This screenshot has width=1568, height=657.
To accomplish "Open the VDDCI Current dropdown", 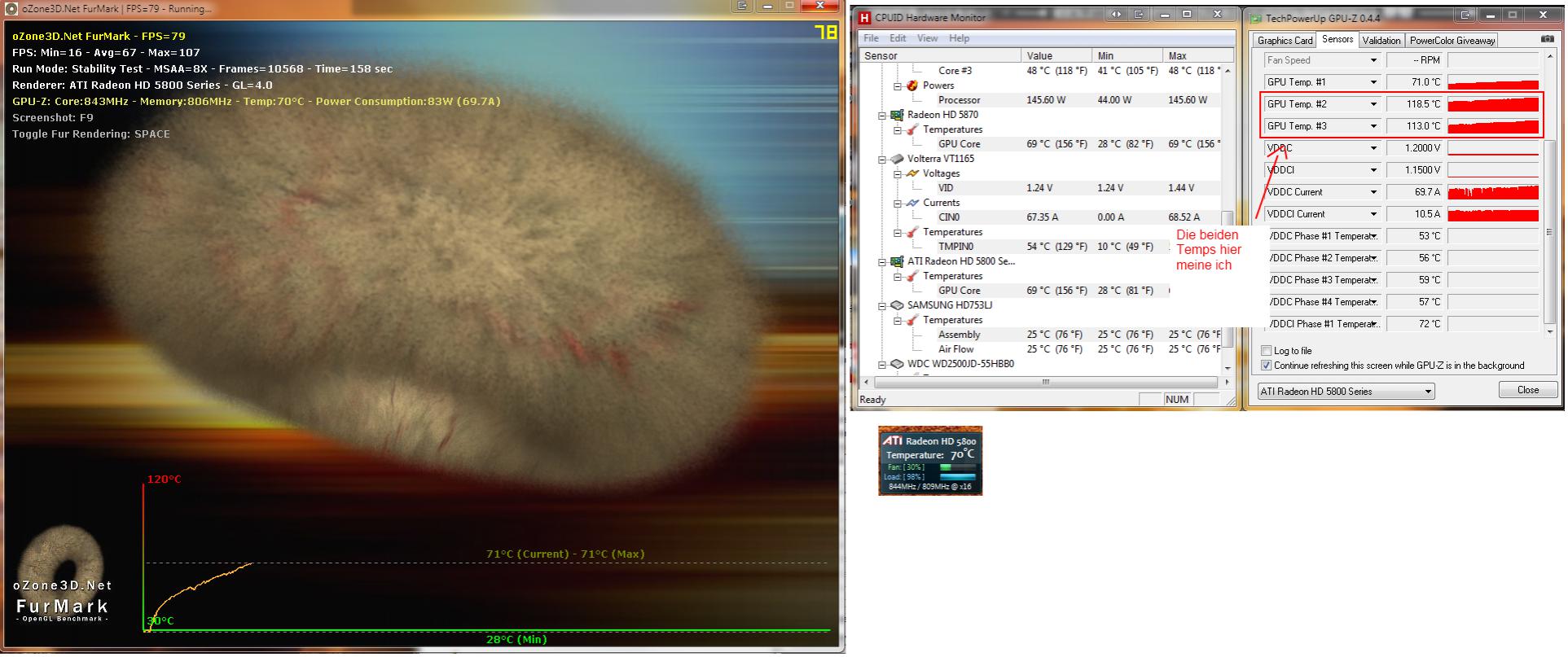I will [1373, 214].
